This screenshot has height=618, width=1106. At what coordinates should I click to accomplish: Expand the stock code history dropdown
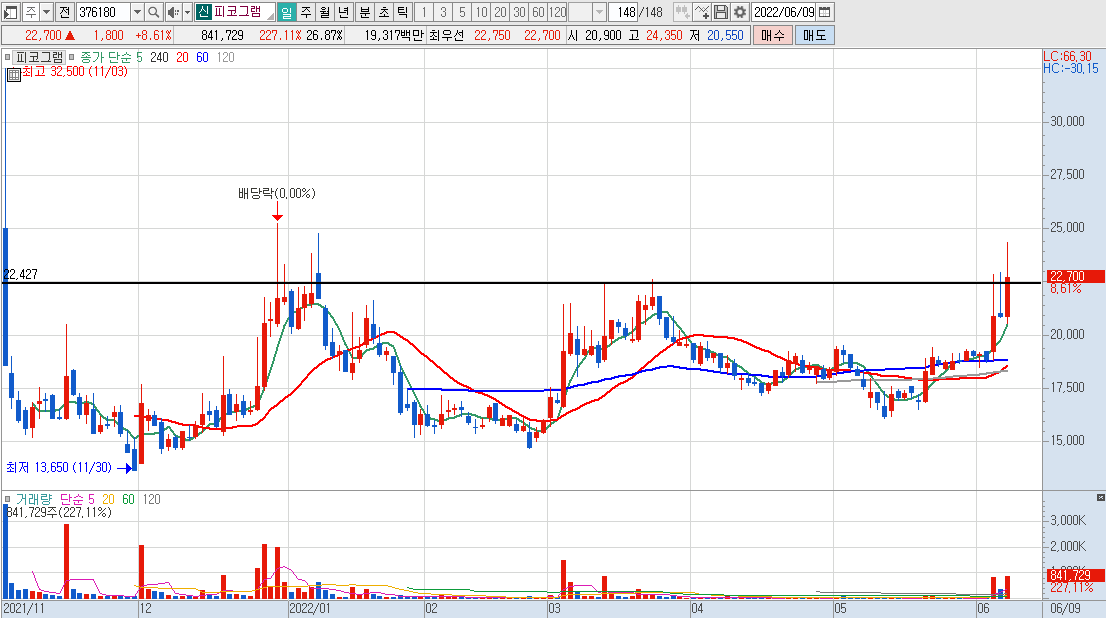click(138, 12)
